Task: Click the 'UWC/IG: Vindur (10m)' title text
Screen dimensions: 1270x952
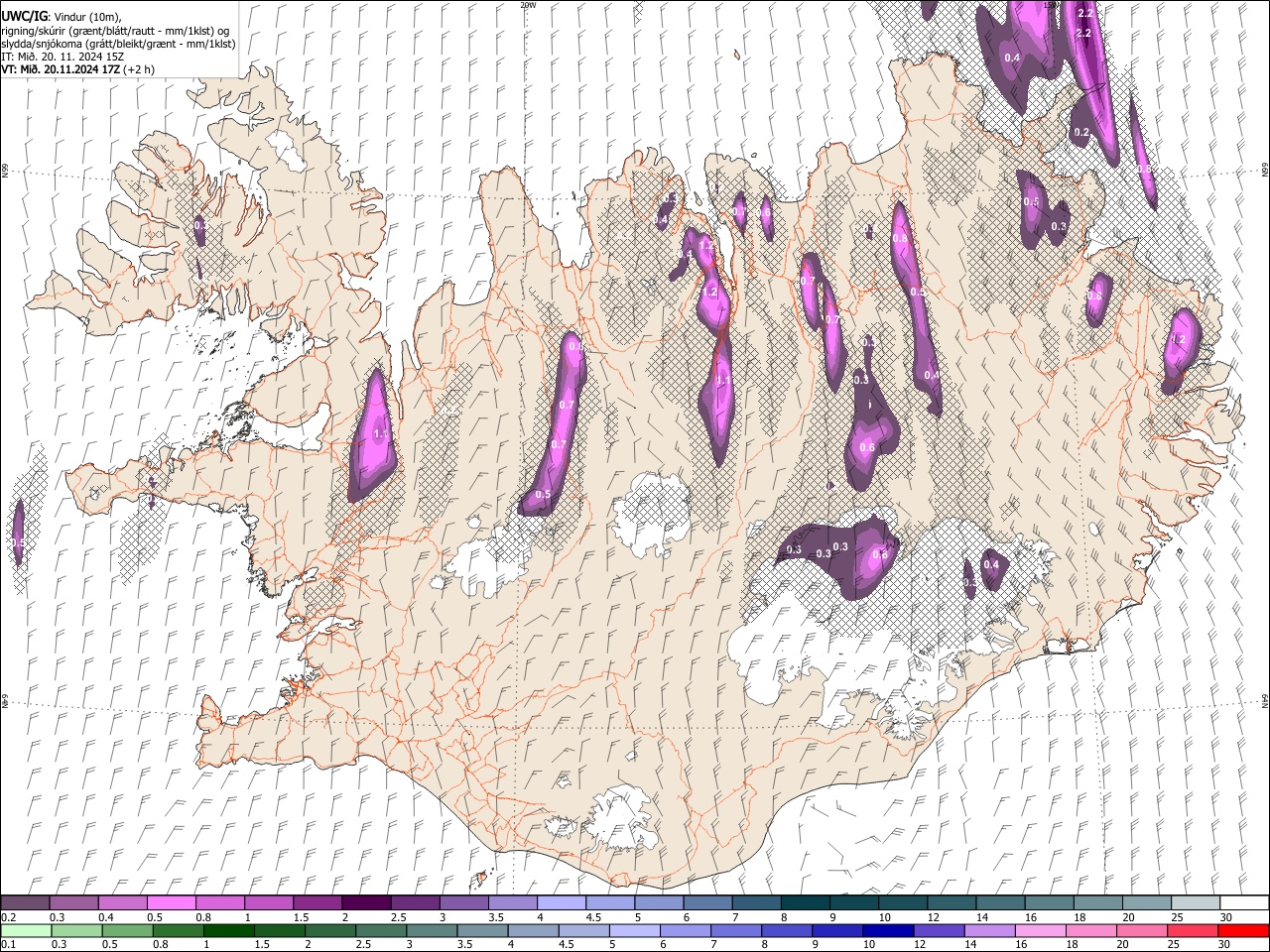Action: (61, 16)
